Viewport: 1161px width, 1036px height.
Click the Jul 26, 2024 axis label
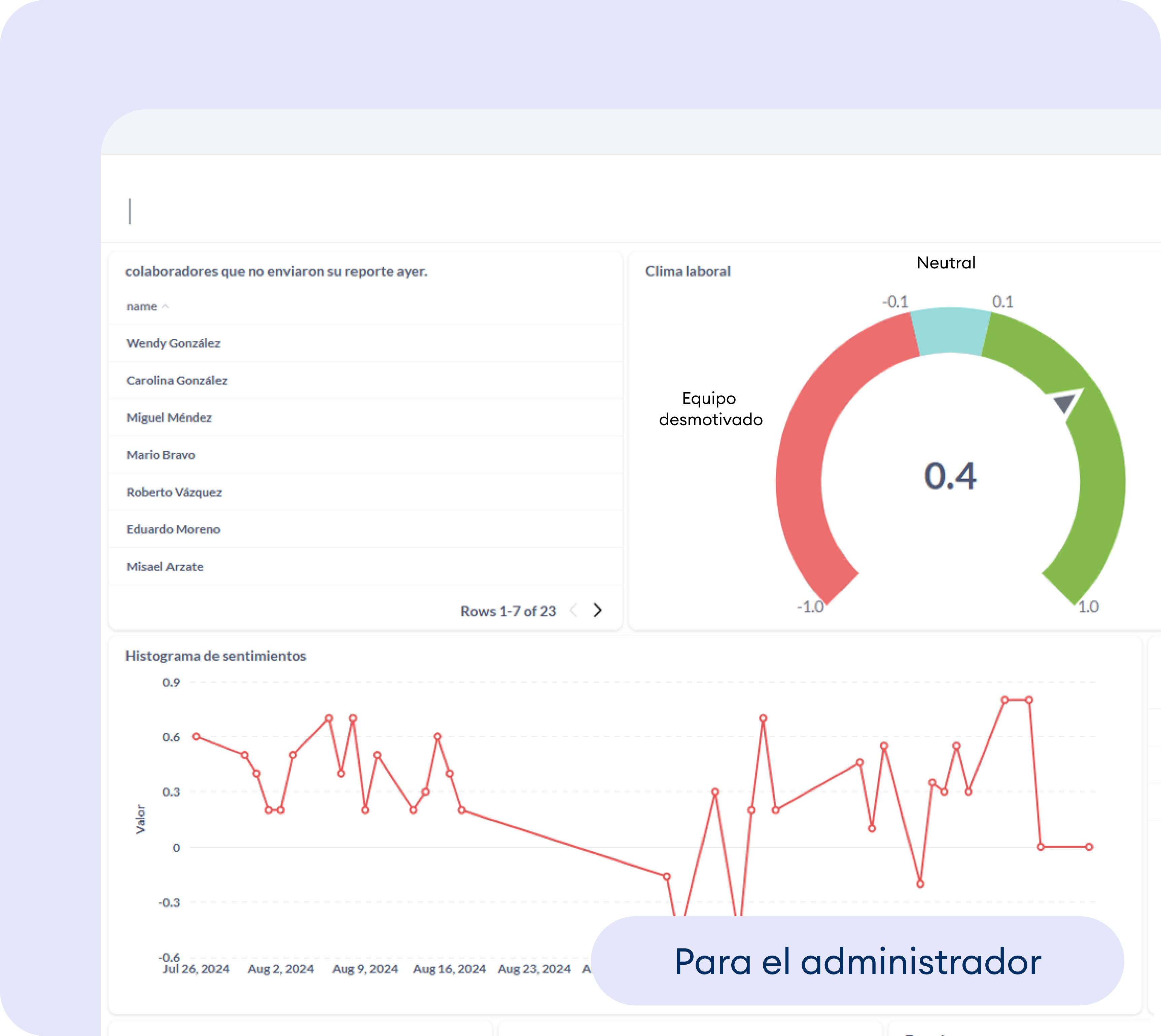click(196, 969)
